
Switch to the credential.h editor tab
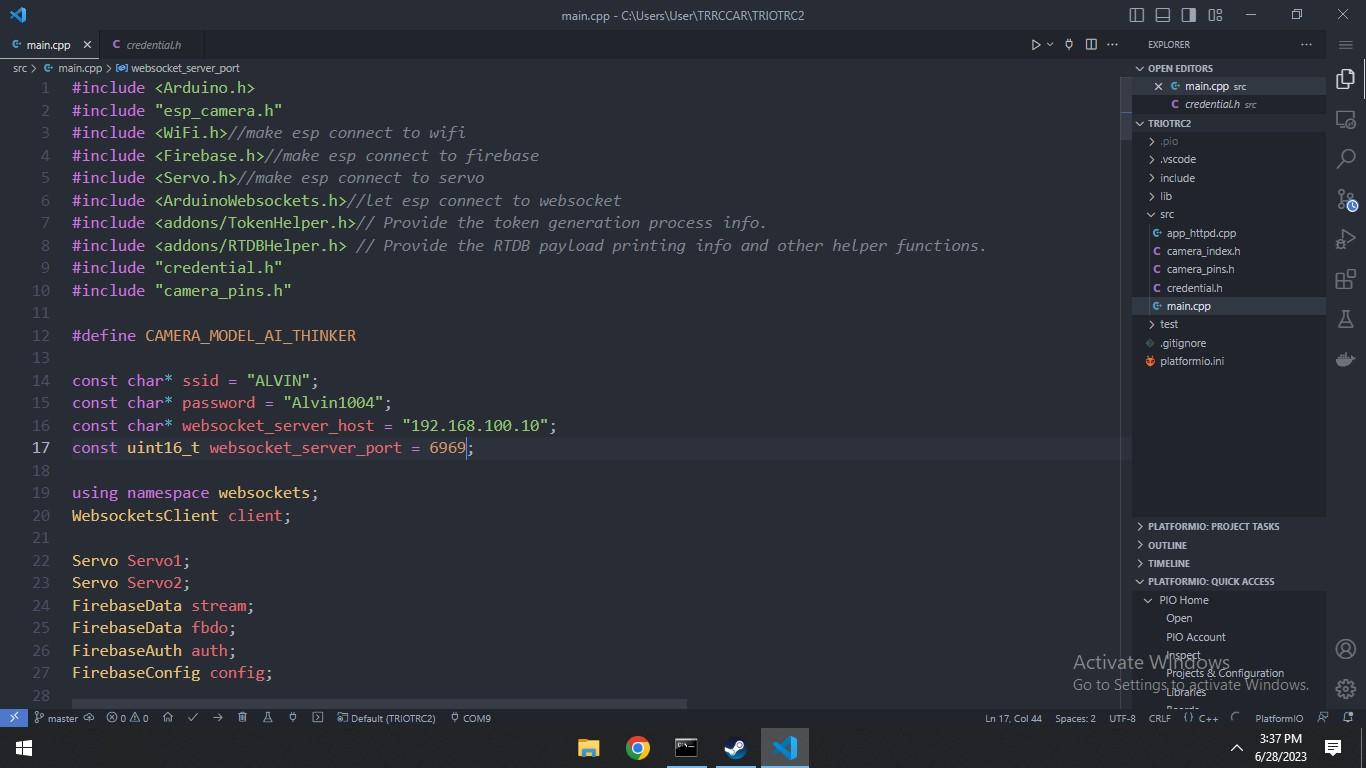point(153,45)
